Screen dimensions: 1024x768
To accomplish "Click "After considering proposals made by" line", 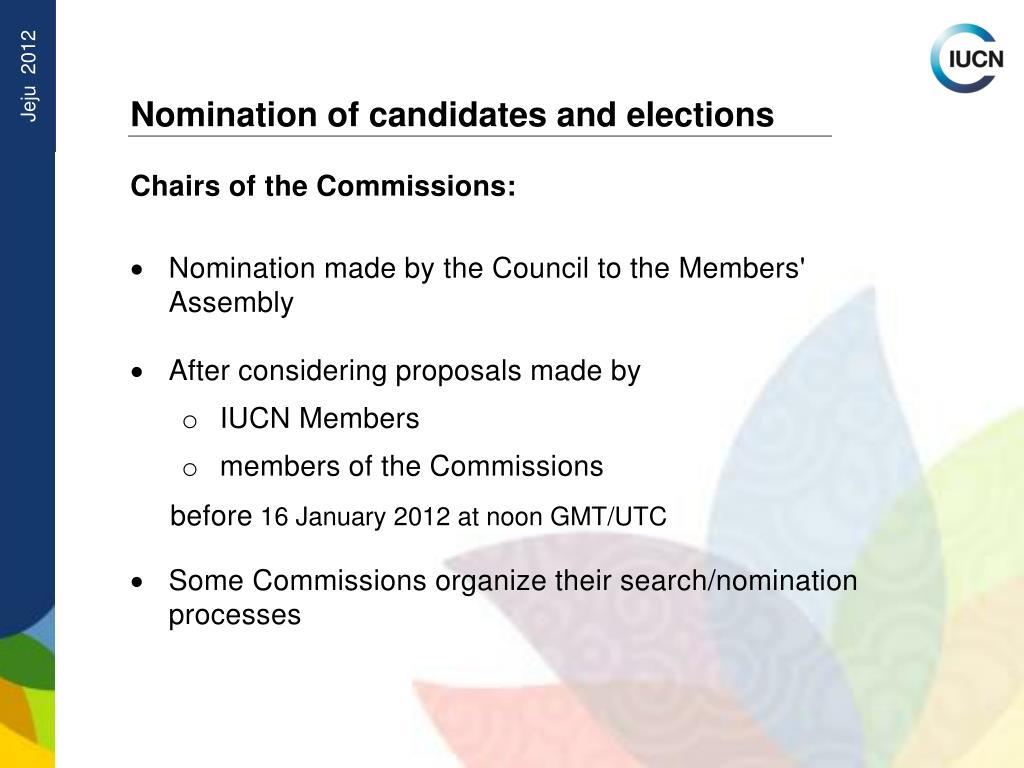I will pos(404,371).
